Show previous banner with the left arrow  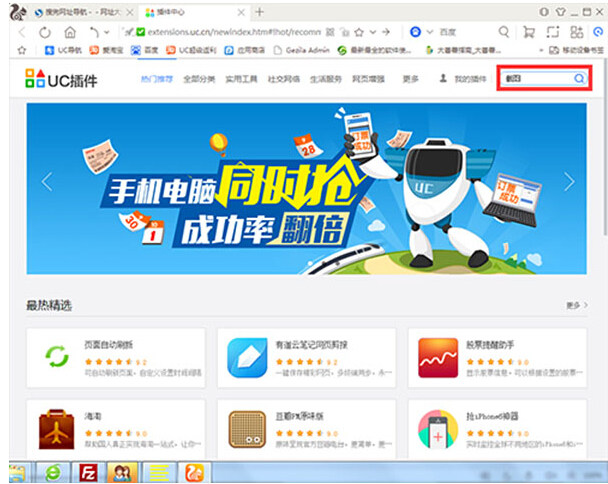click(x=47, y=182)
